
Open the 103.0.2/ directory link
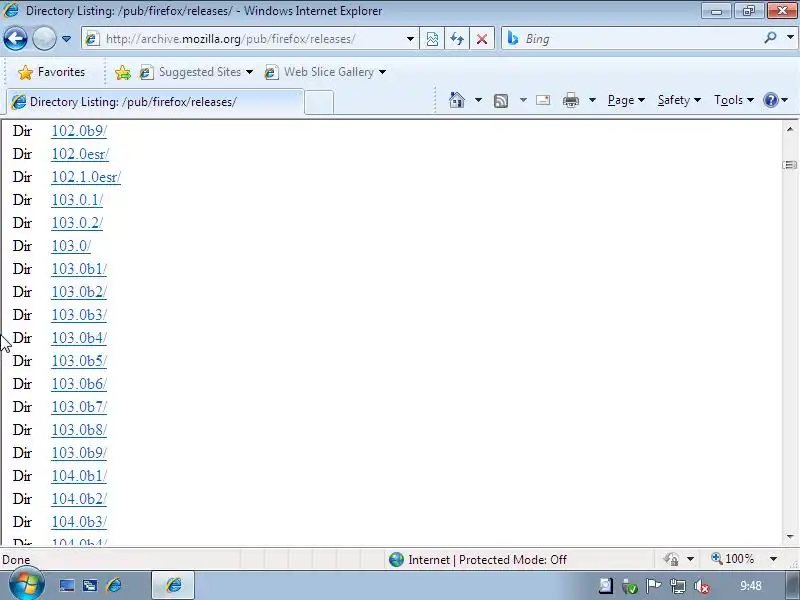click(x=77, y=223)
